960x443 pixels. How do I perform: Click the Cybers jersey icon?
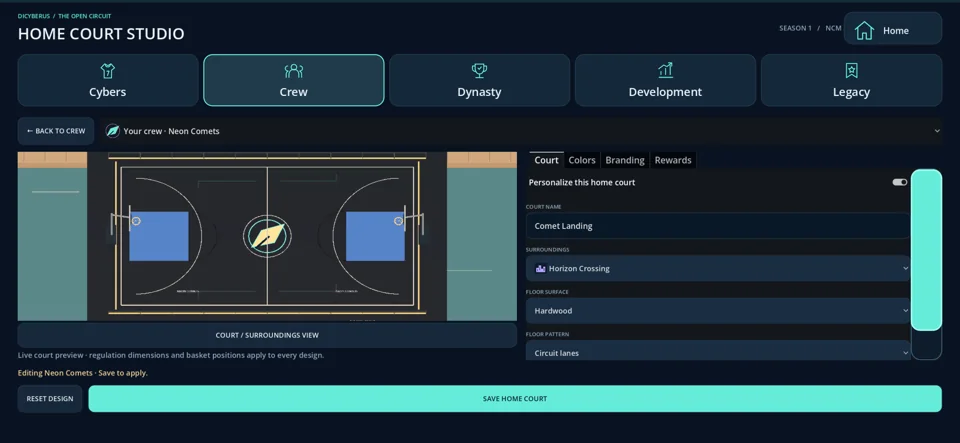108,71
